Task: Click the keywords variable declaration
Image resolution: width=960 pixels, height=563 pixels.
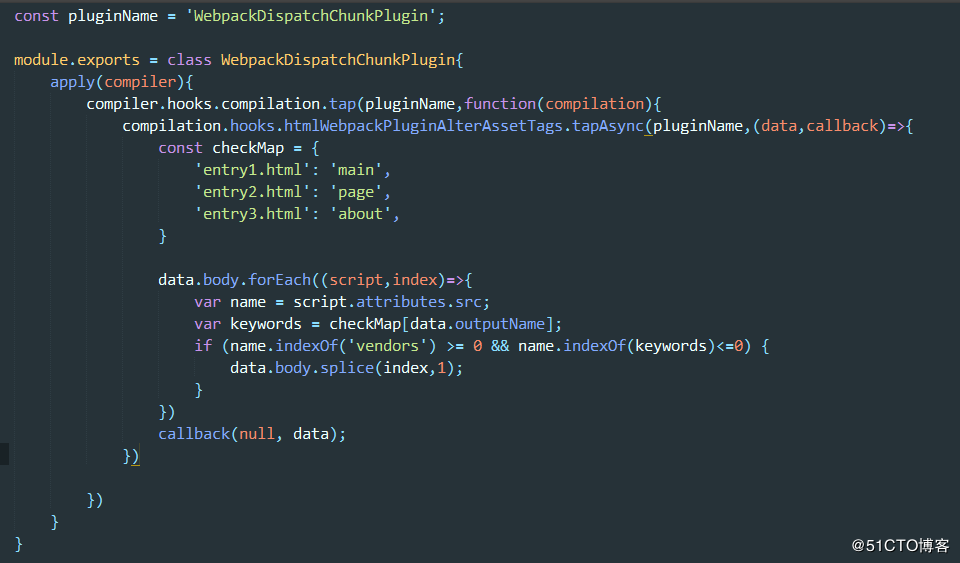Action: pyautogui.click(x=266, y=324)
